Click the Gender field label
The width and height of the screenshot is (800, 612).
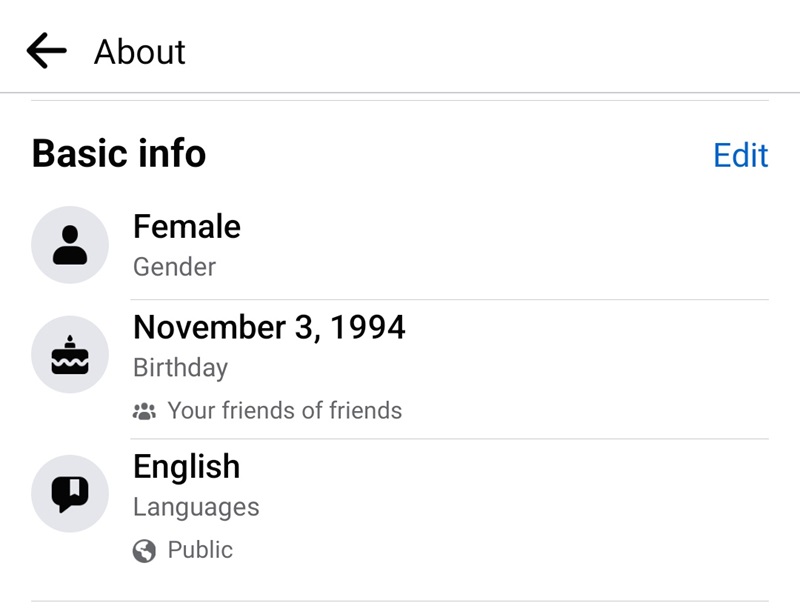[x=174, y=267]
